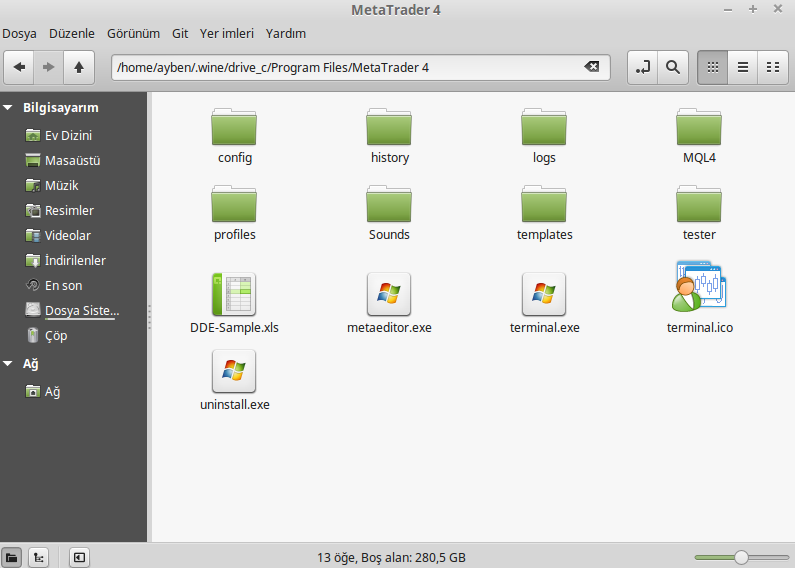Switch to compact view

coord(773,67)
